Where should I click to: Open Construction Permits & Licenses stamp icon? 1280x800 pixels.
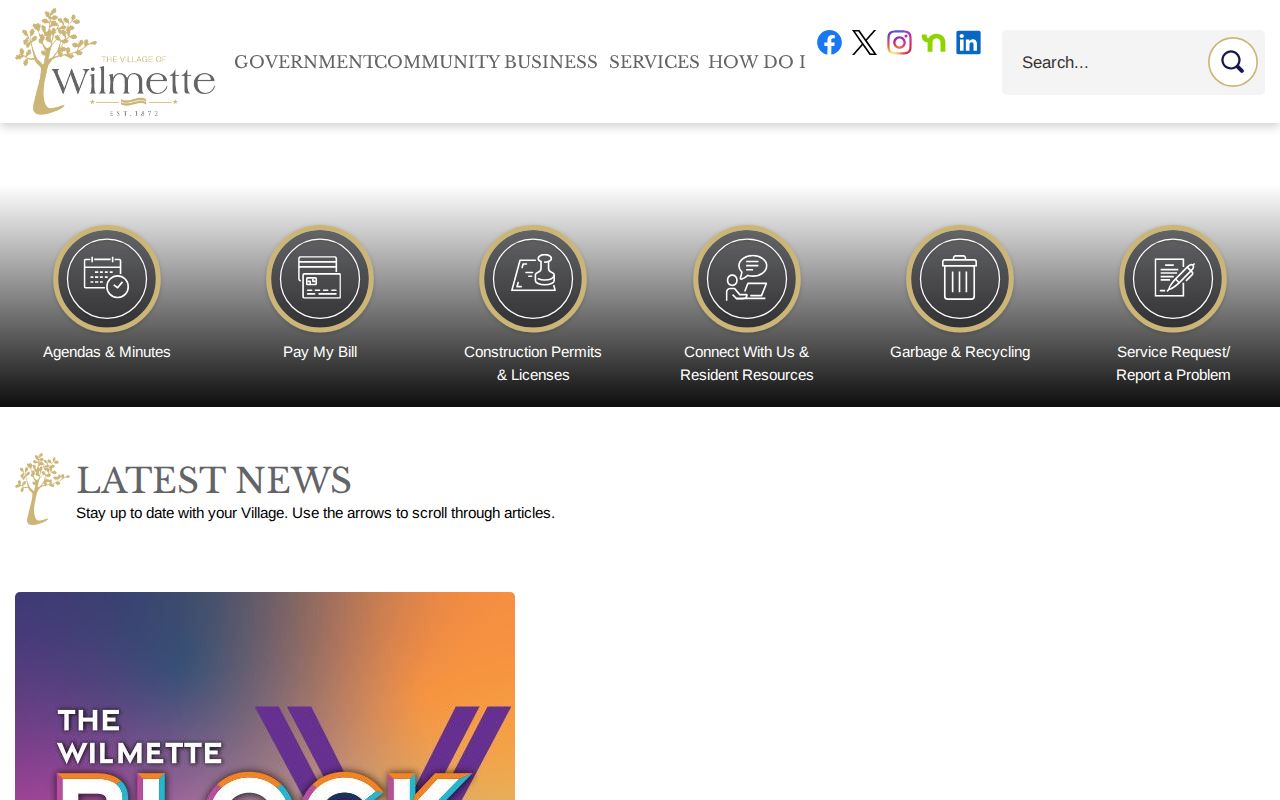click(x=533, y=279)
